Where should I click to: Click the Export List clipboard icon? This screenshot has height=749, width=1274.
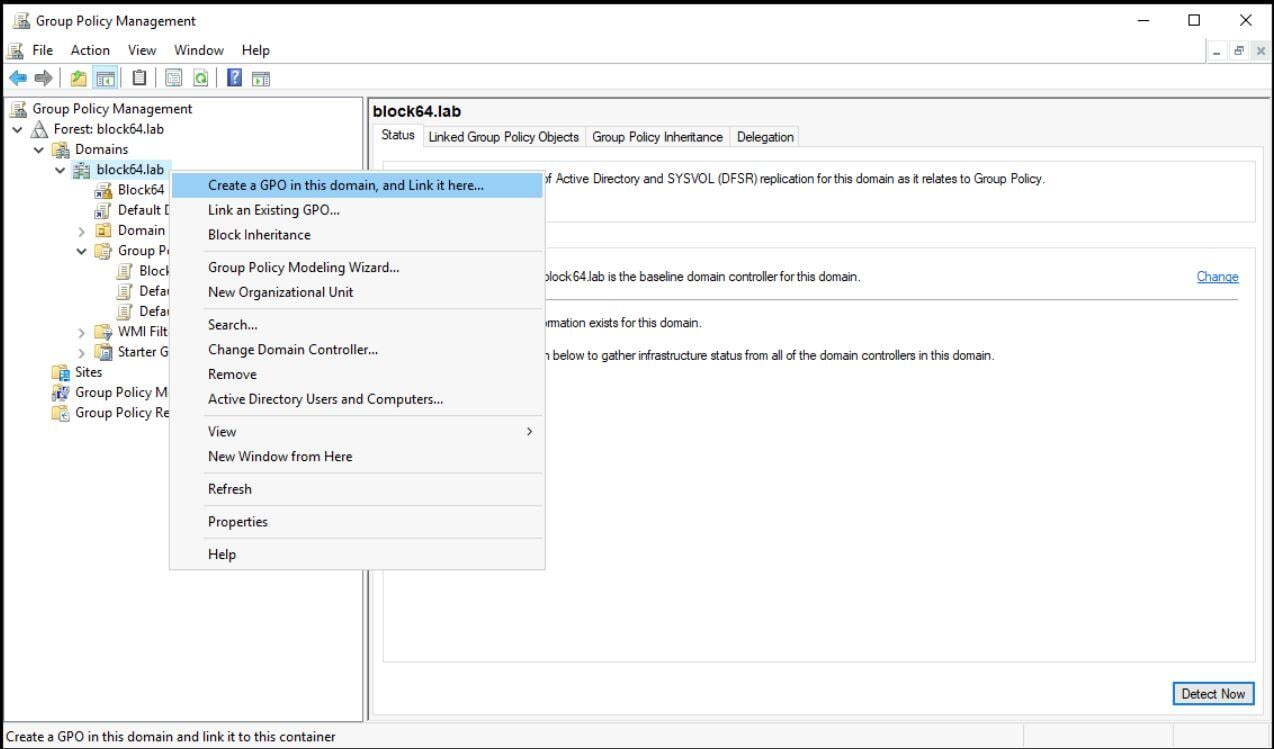139,77
